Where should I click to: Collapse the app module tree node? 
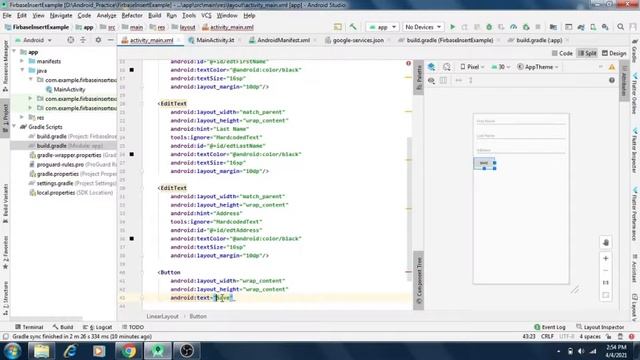pyautogui.click(x=14, y=52)
